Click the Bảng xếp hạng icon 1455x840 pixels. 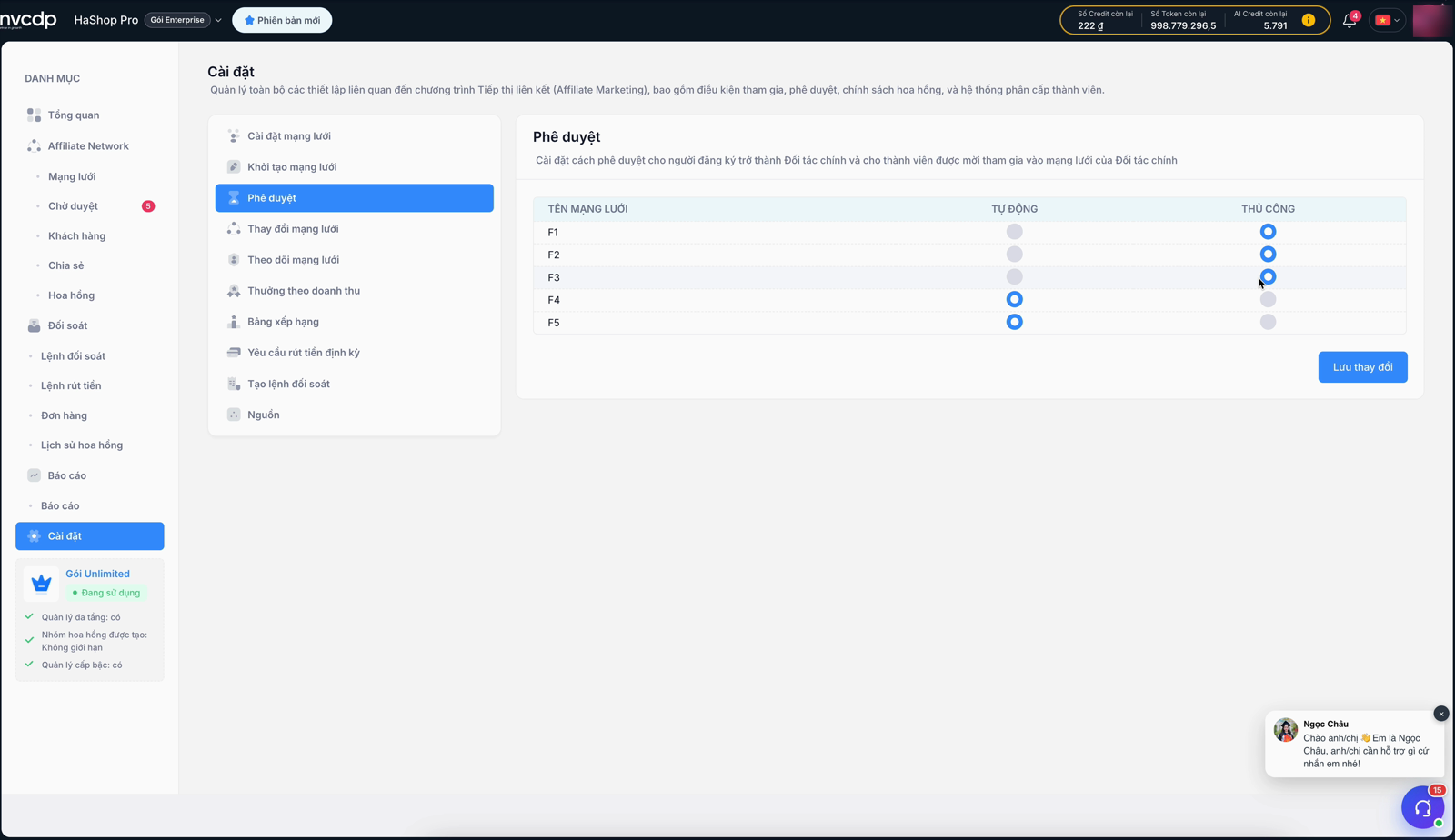[x=234, y=322]
